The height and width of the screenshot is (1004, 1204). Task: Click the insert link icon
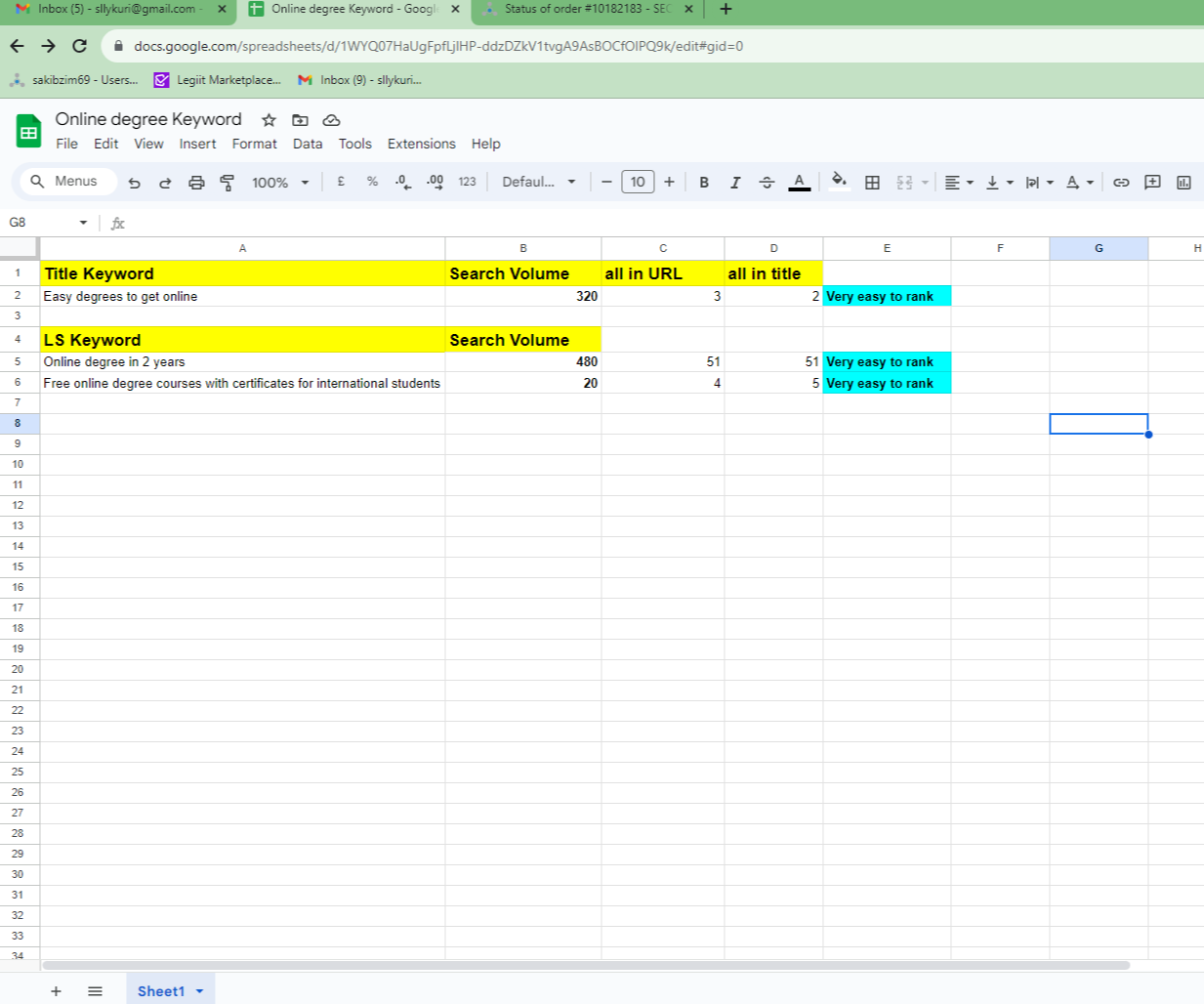[1121, 183]
